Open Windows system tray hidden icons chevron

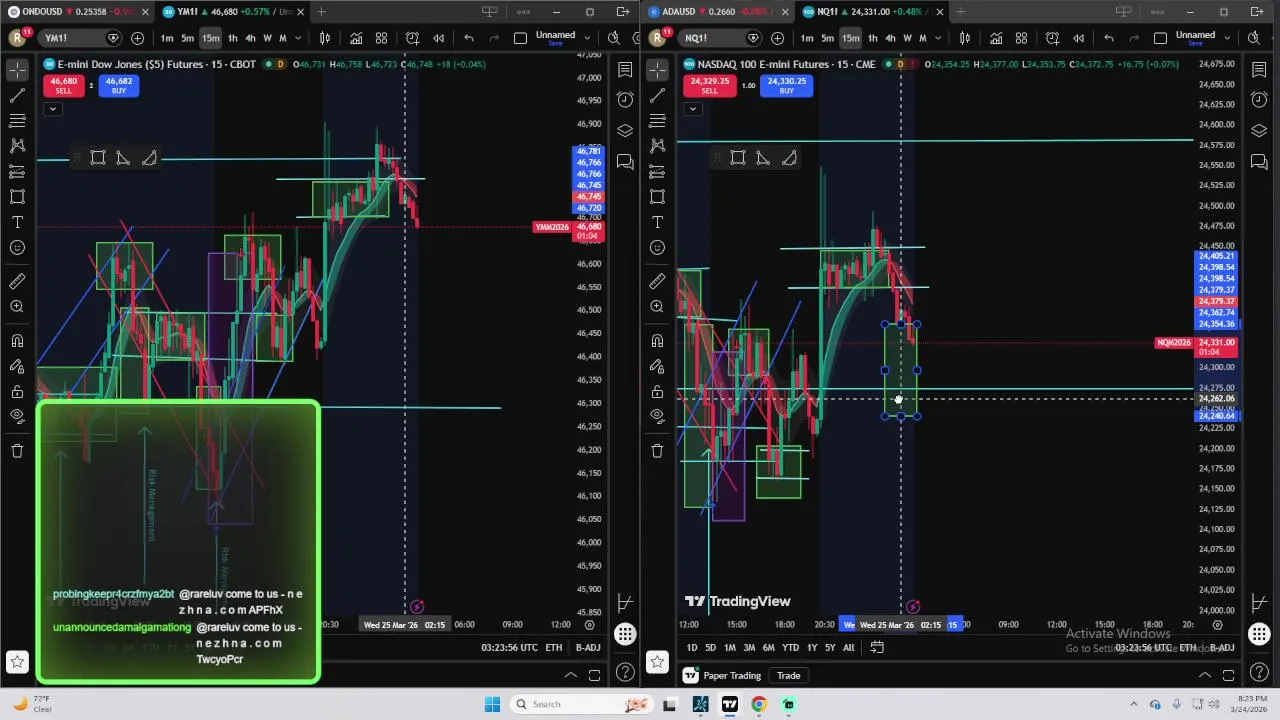pos(1133,704)
